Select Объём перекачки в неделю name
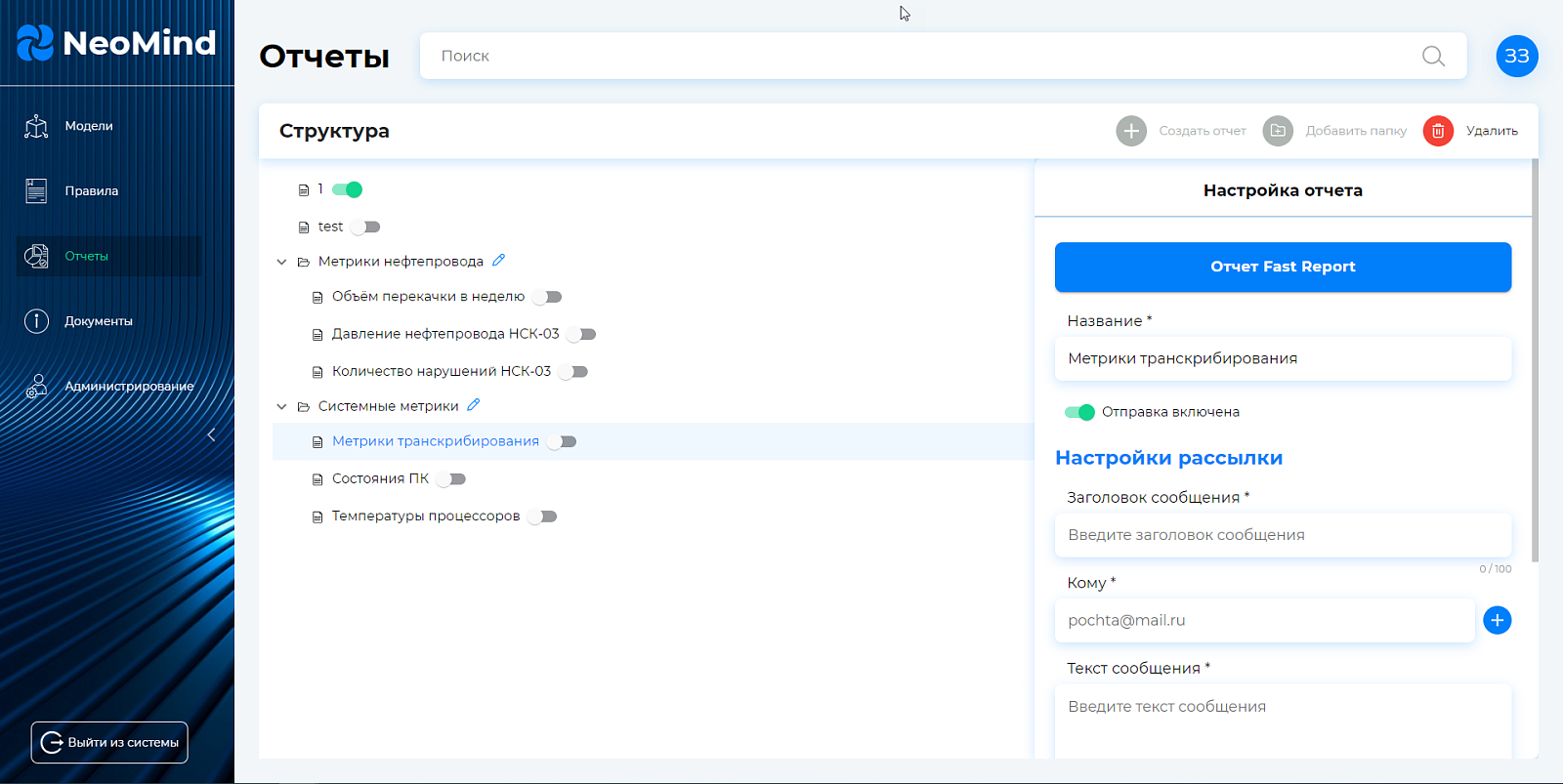The image size is (1563, 784). 428,297
